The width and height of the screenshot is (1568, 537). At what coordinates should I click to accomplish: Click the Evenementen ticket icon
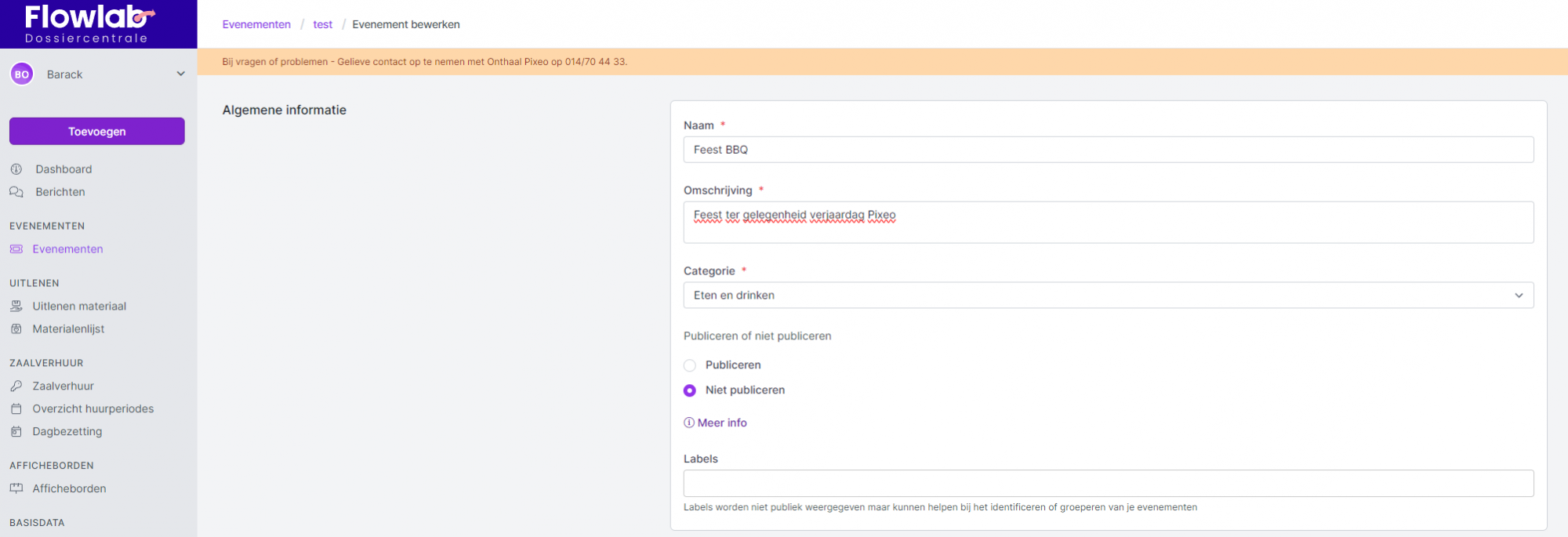(x=16, y=249)
